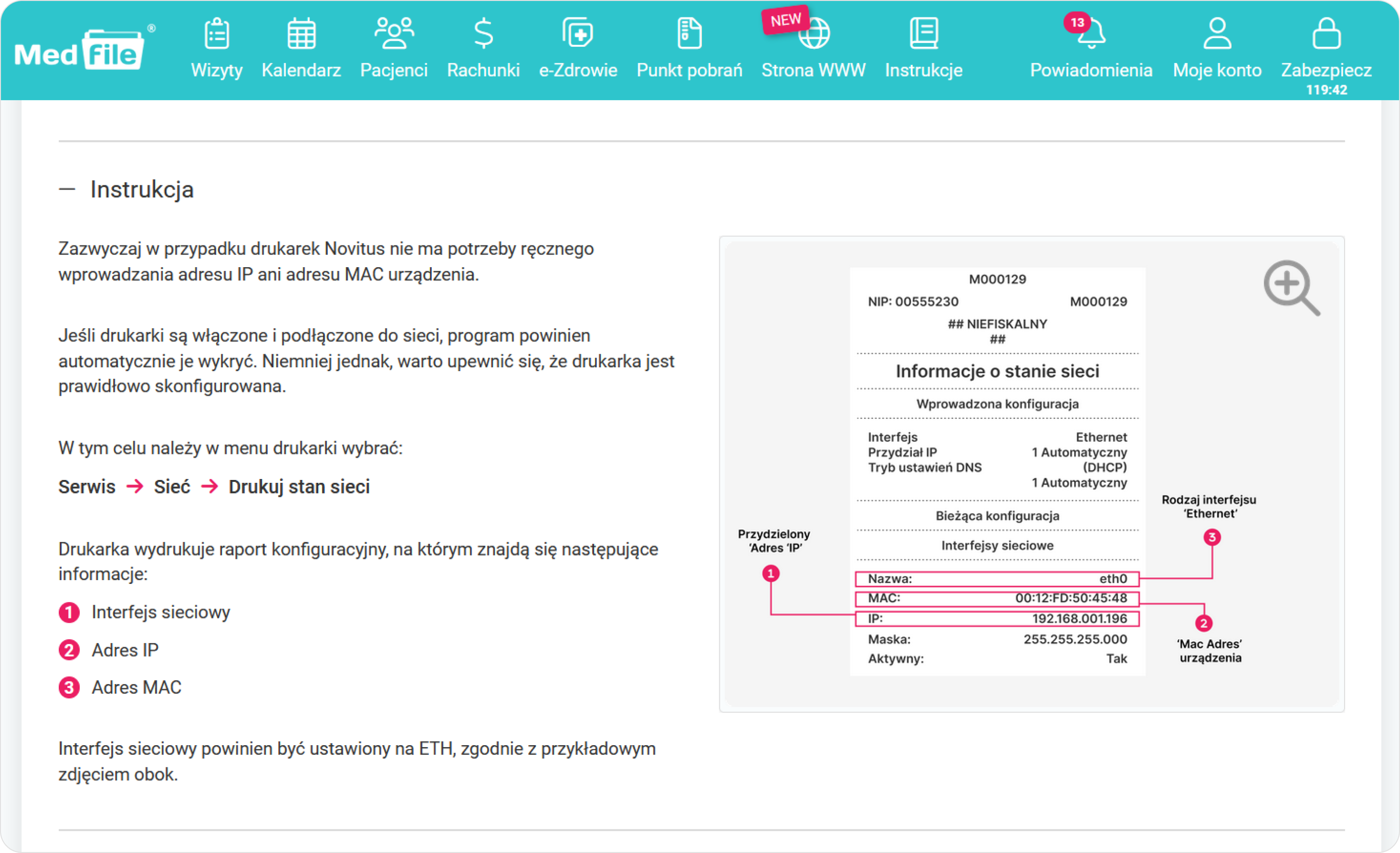Click the Sieć menu path word

[x=171, y=487]
